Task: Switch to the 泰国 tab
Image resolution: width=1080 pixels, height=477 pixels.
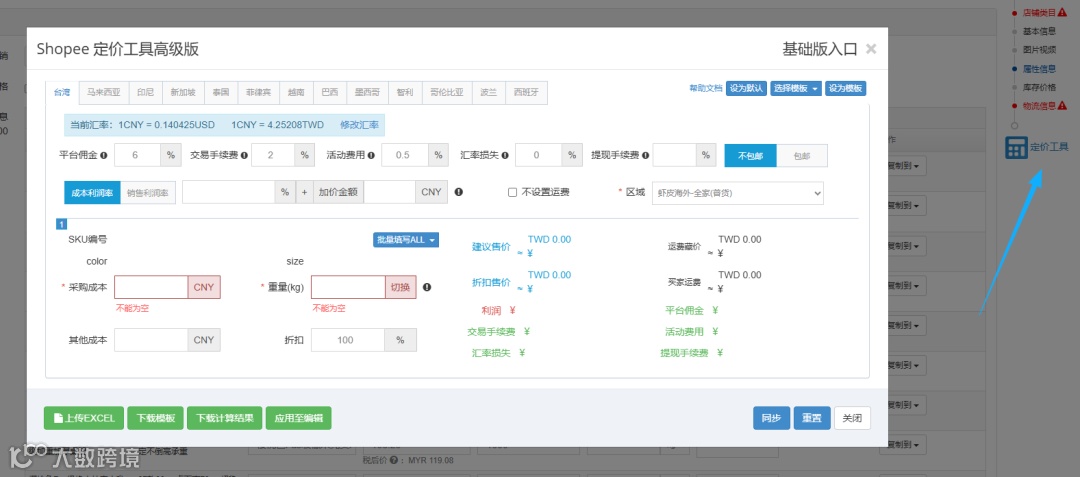Action: coord(221,92)
